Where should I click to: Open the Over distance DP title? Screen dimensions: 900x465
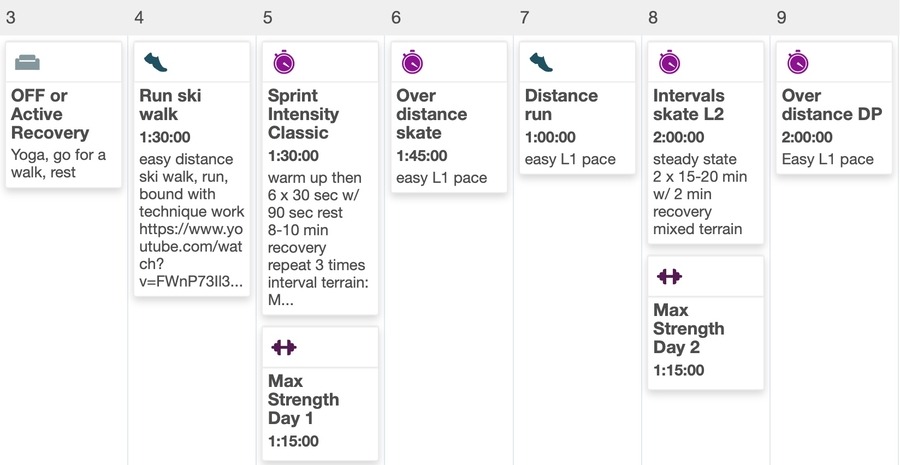pyautogui.click(x=831, y=105)
